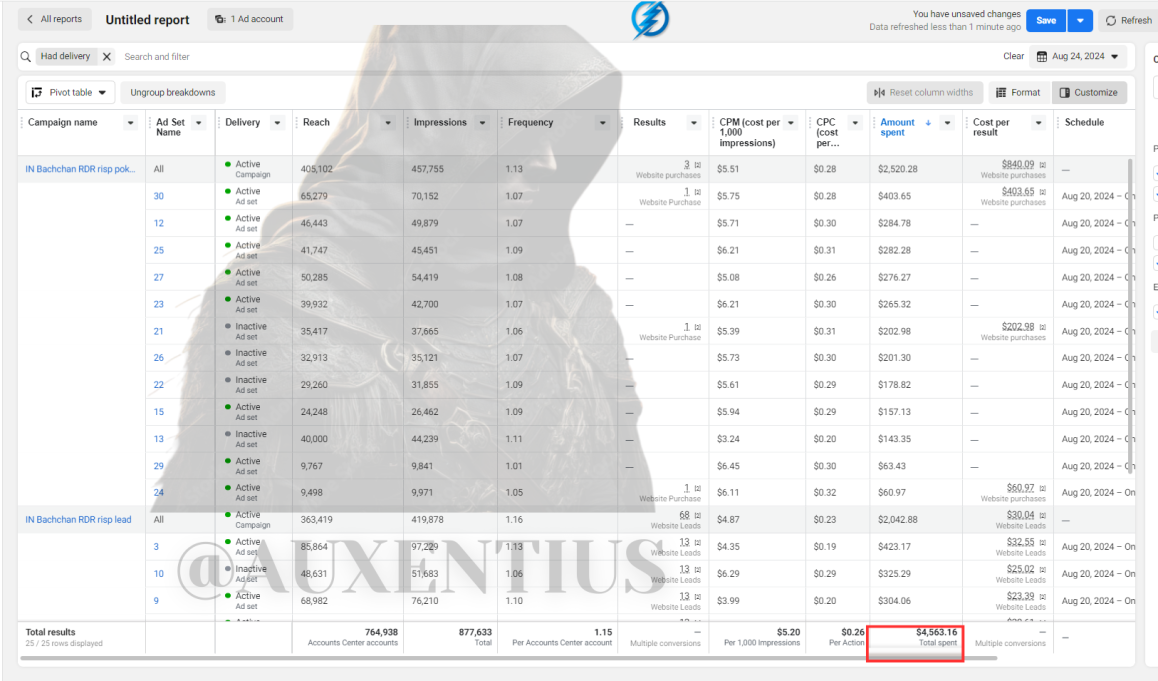The image size is (1158, 681).
Task: Open CPM column dropdown
Action: pyautogui.click(x=791, y=123)
